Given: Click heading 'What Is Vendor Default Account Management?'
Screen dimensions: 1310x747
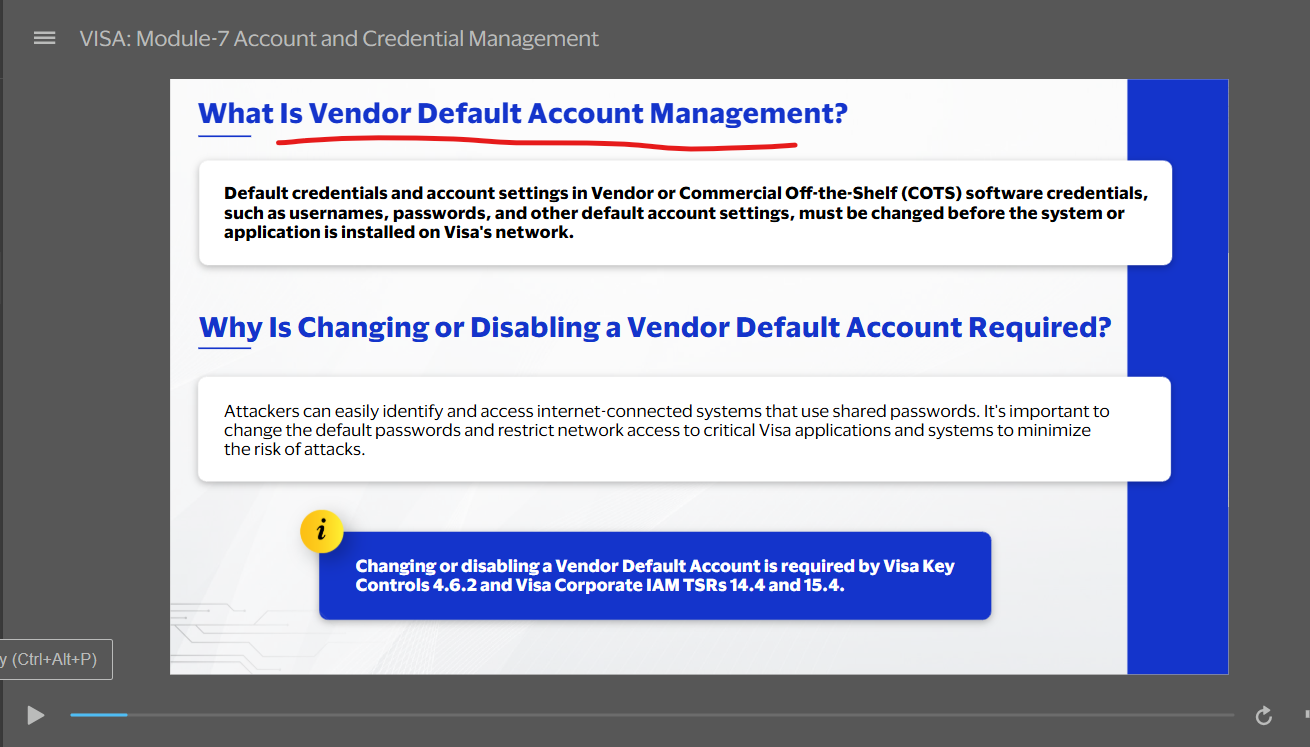Looking at the screenshot, I should [x=523, y=113].
